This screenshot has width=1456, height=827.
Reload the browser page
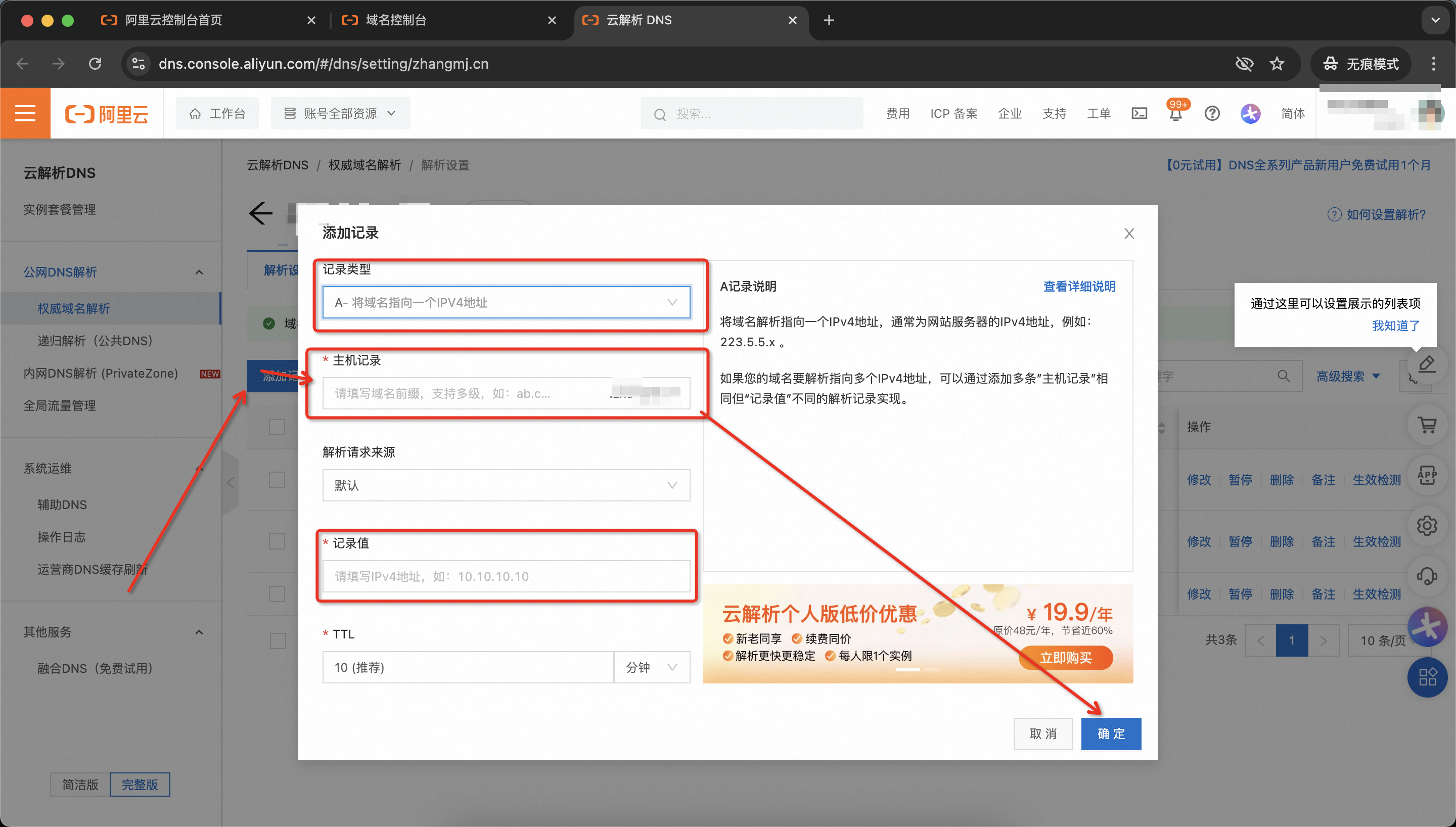click(x=95, y=64)
